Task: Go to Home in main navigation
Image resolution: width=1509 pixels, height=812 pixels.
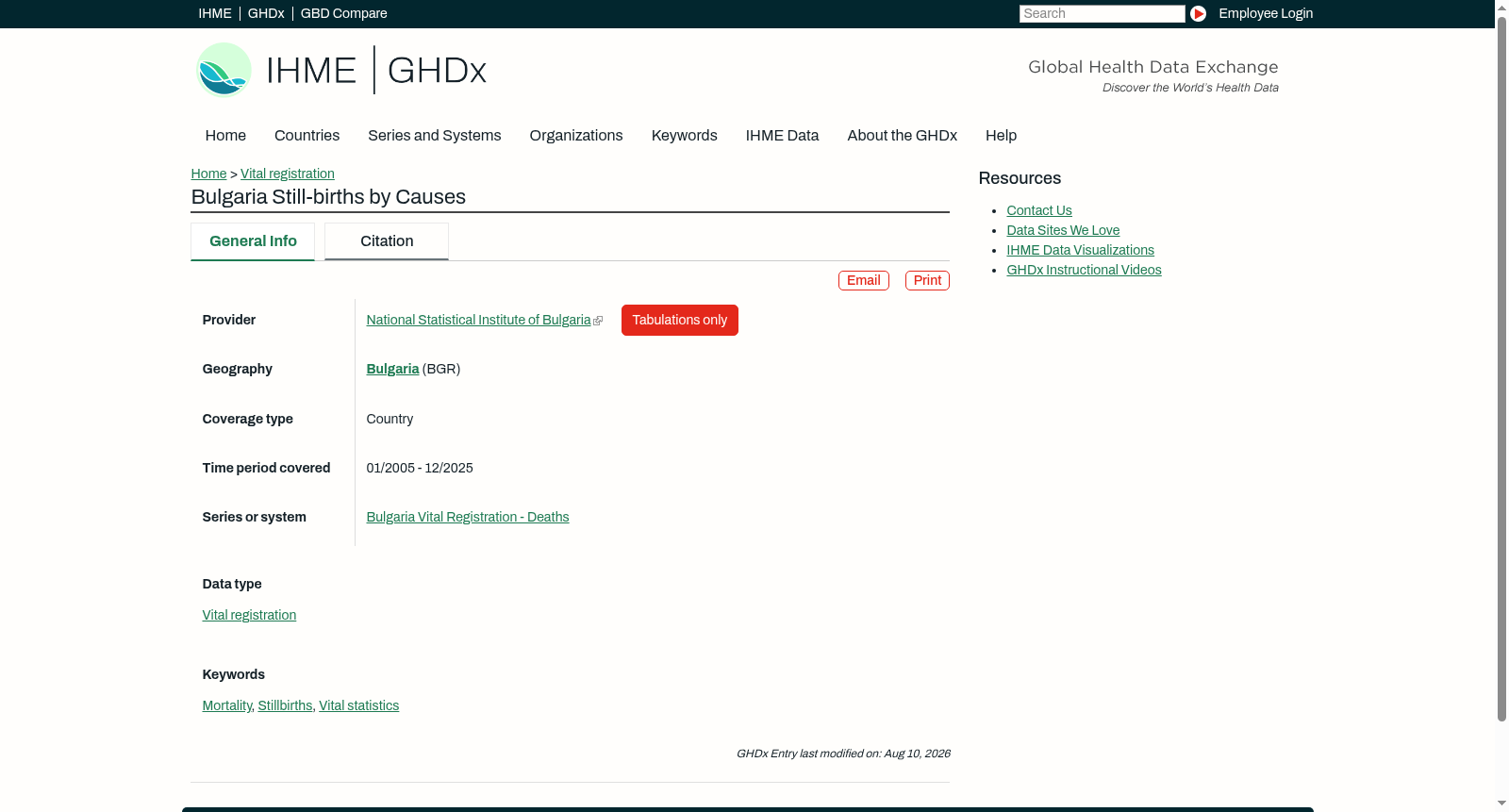Action: [225, 136]
